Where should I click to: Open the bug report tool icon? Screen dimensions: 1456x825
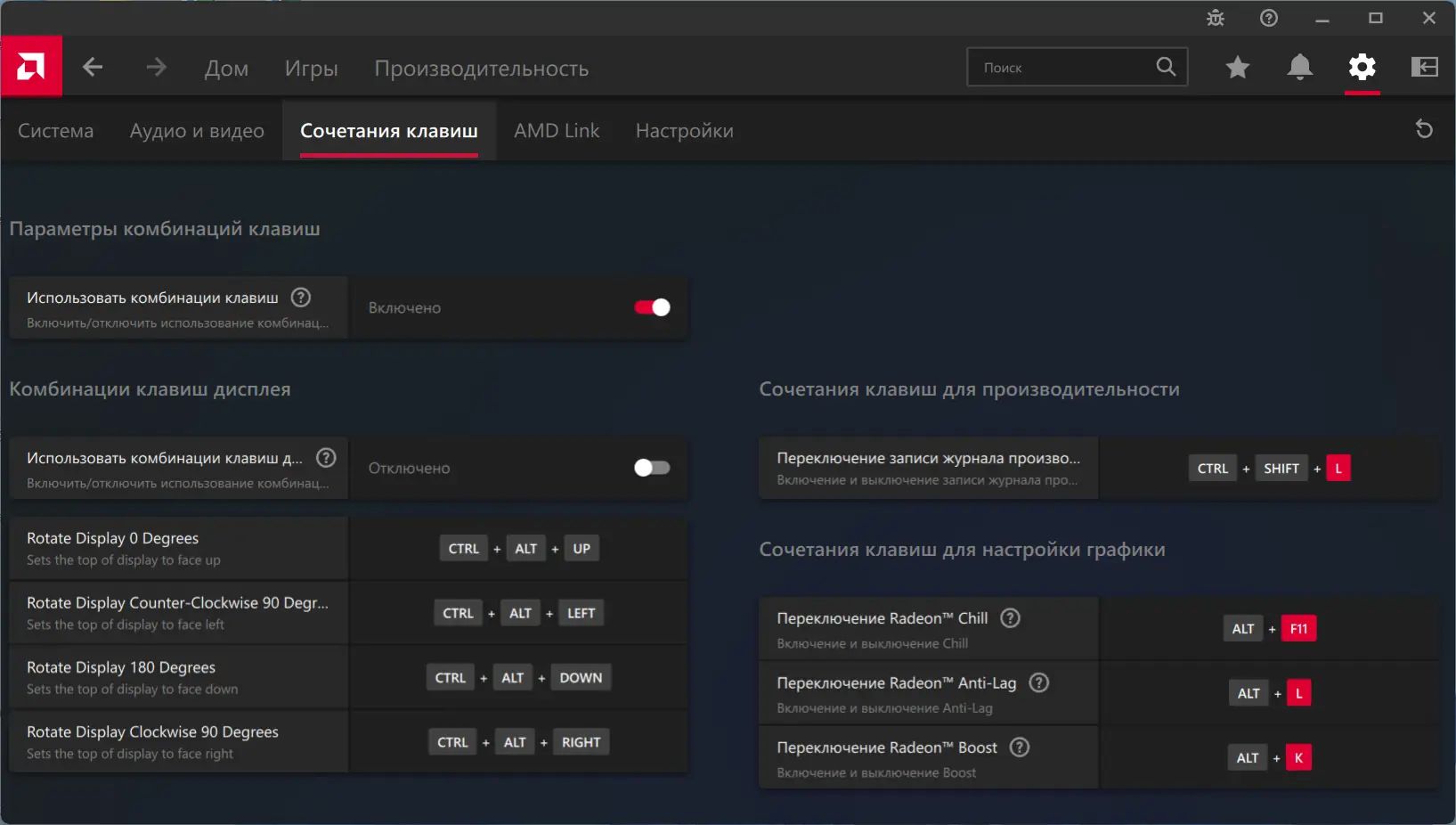coord(1216,18)
